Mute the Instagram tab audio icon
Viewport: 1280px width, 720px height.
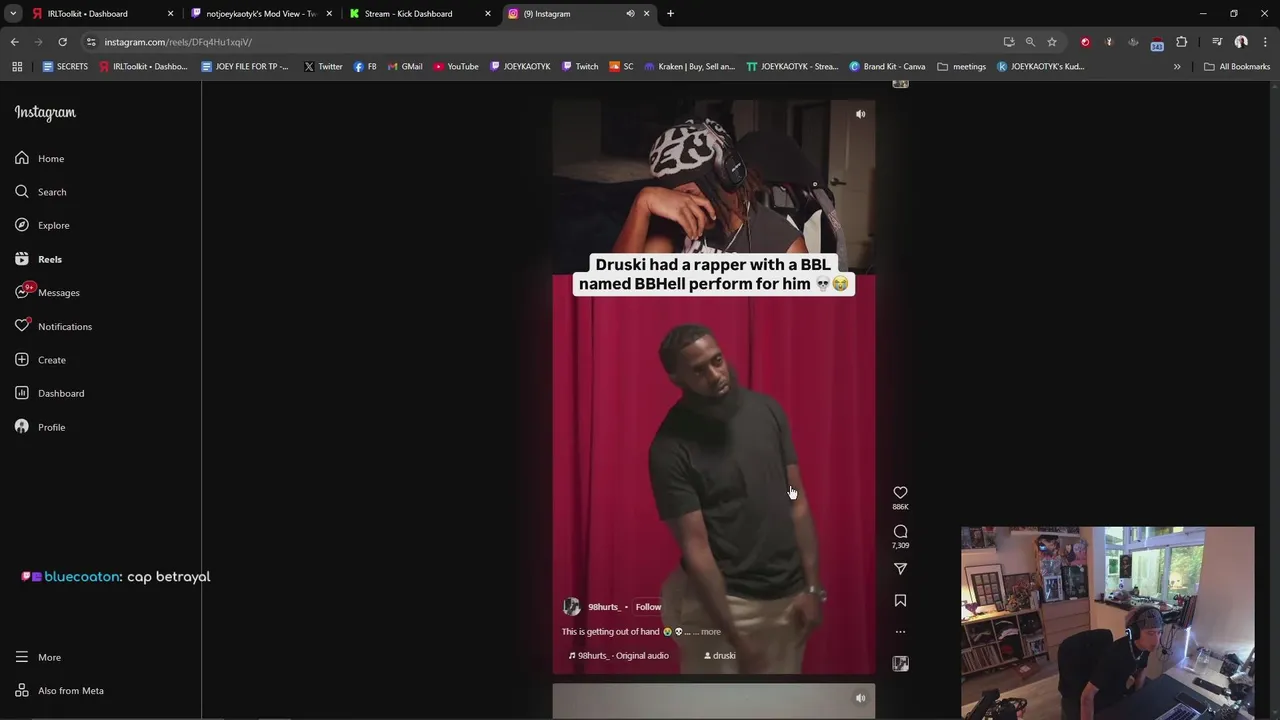pyautogui.click(x=630, y=14)
